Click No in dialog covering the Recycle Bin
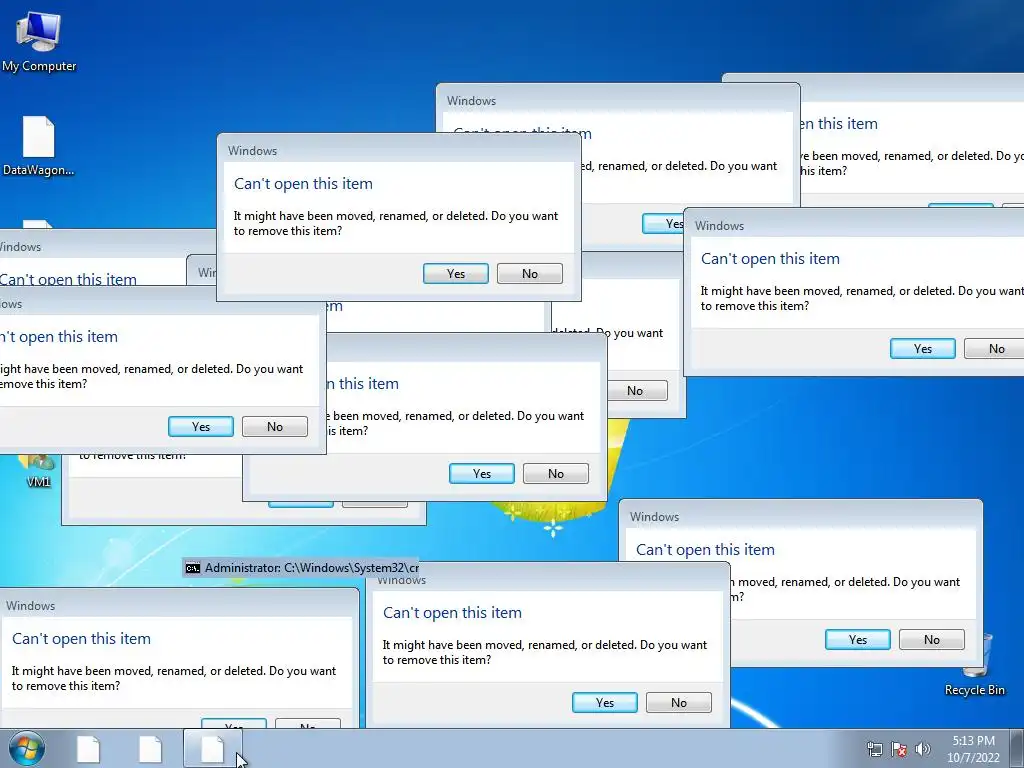Image resolution: width=1024 pixels, height=768 pixels. pos(931,639)
